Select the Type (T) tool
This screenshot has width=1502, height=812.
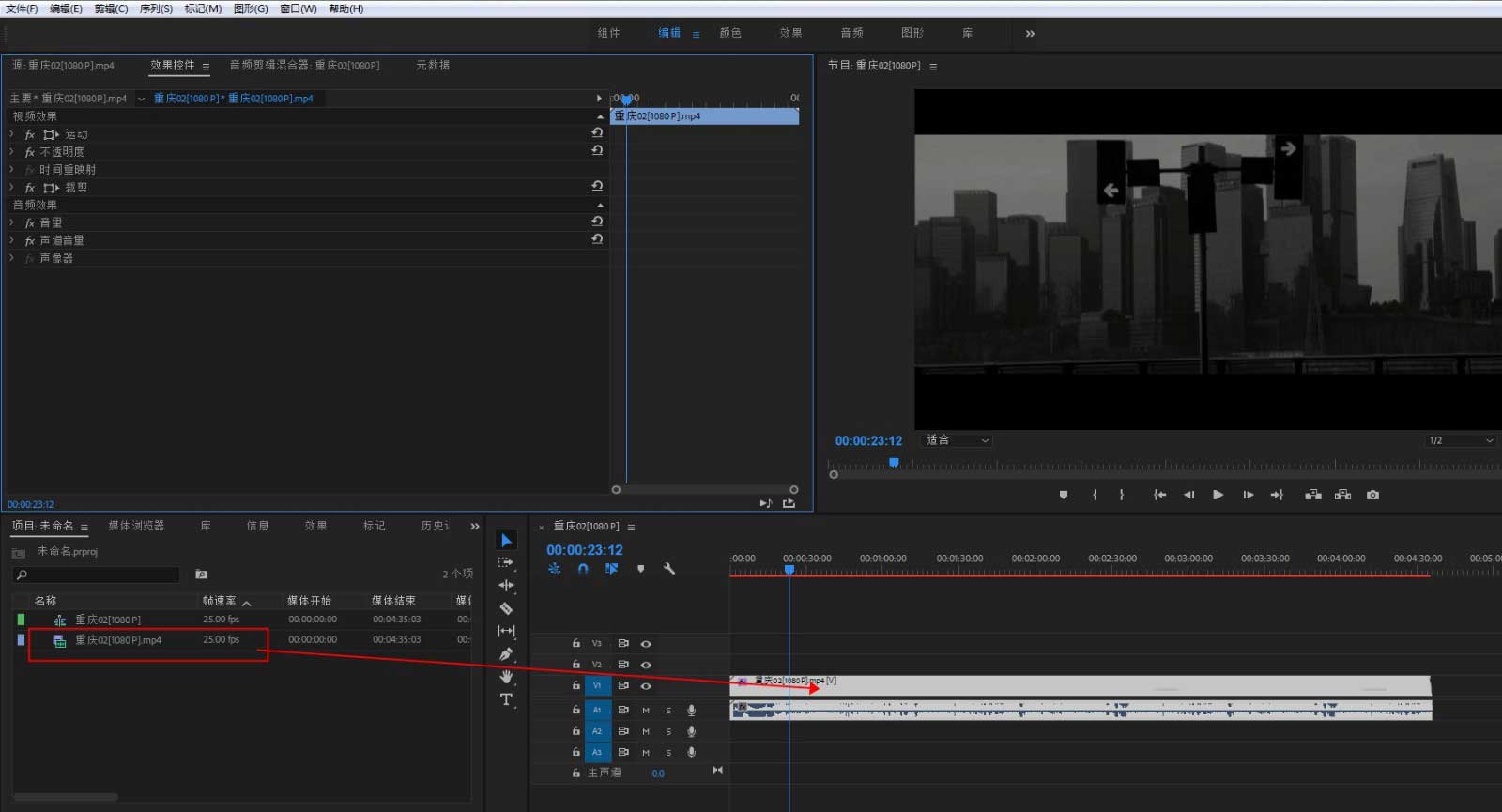[506, 699]
